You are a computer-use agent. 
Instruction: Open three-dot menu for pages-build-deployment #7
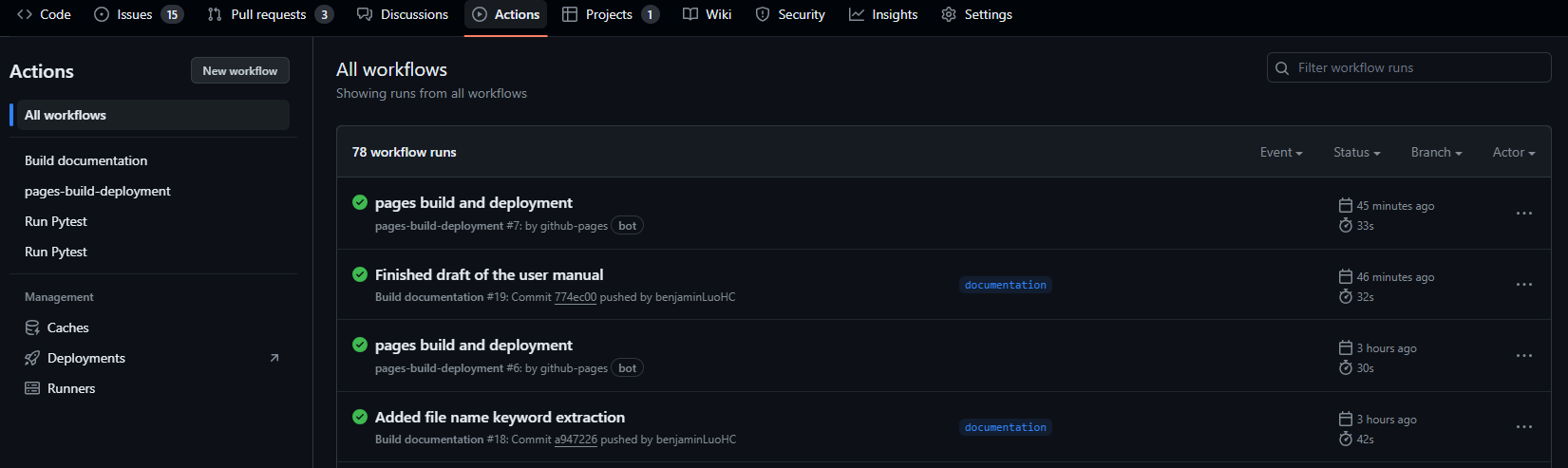[1523, 214]
